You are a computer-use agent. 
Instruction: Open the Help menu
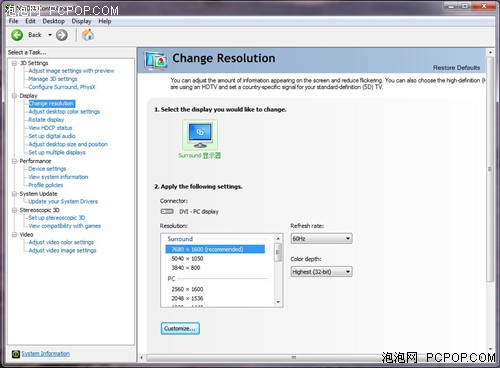coord(105,21)
